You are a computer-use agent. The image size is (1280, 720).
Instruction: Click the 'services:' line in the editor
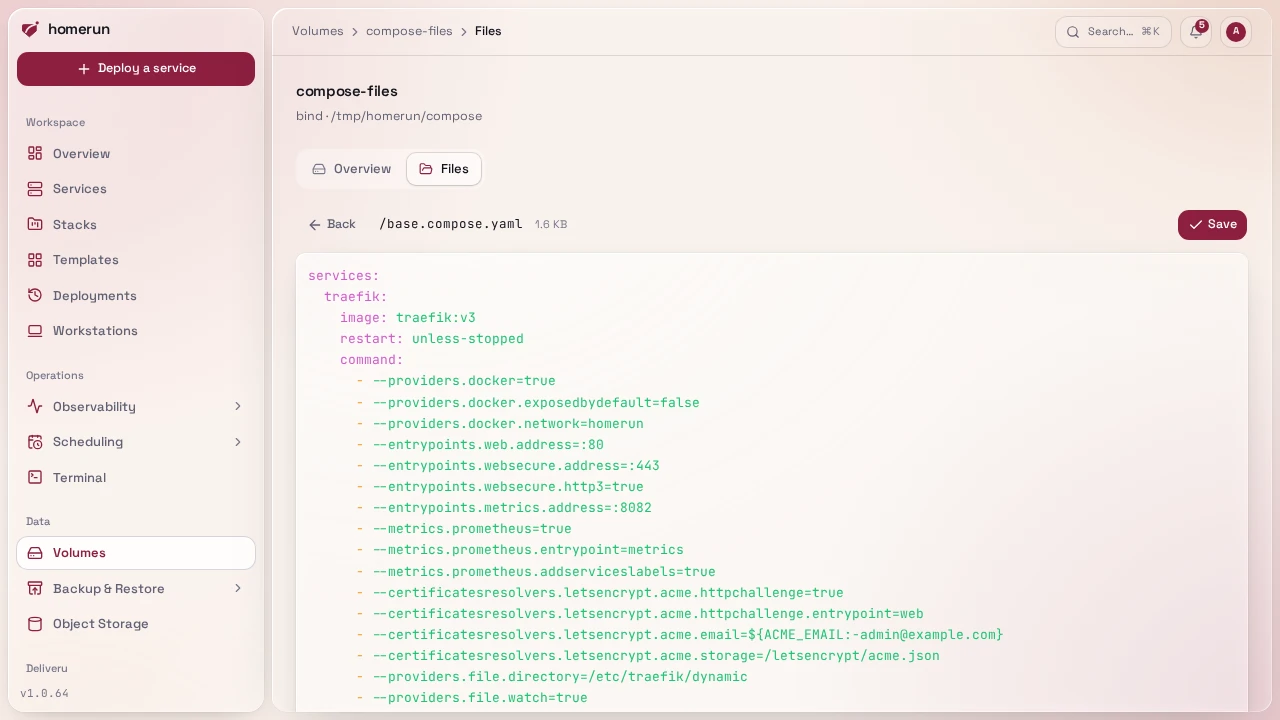[x=344, y=276]
